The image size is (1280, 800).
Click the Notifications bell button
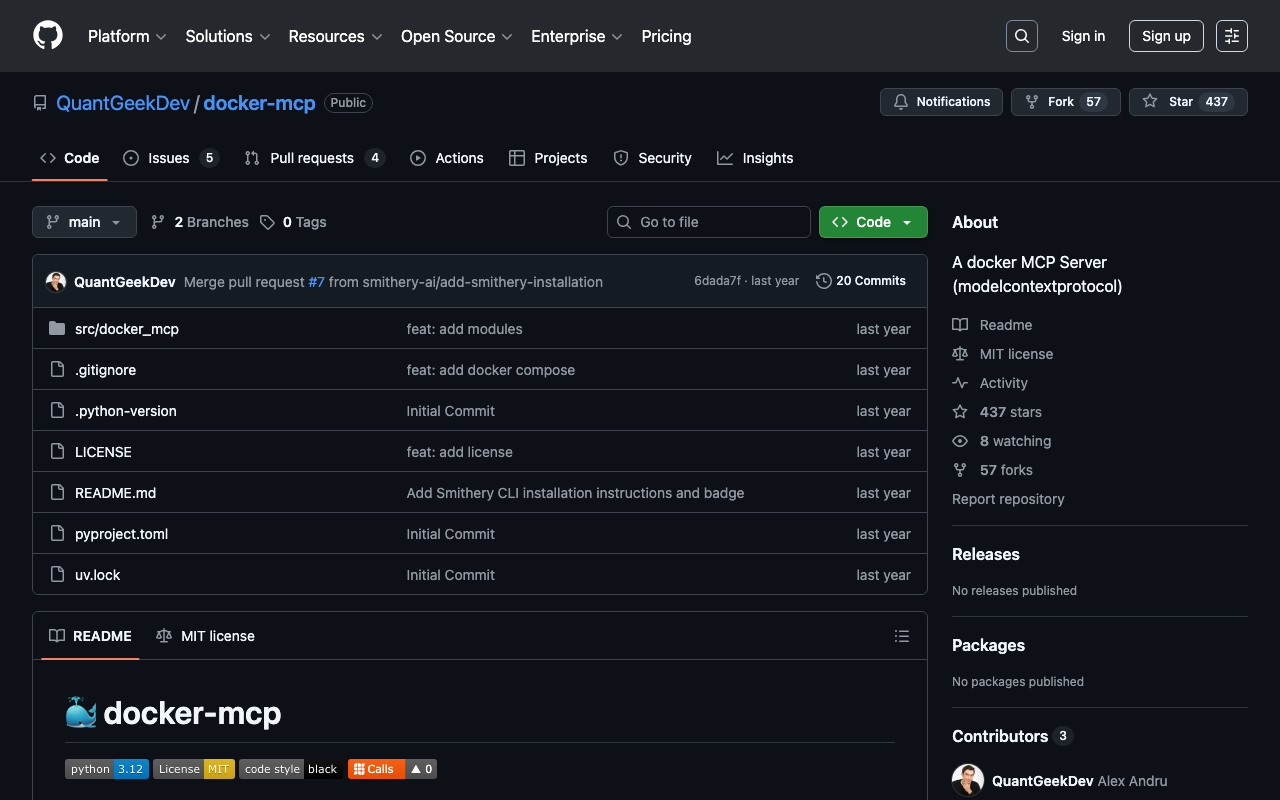[x=941, y=102]
